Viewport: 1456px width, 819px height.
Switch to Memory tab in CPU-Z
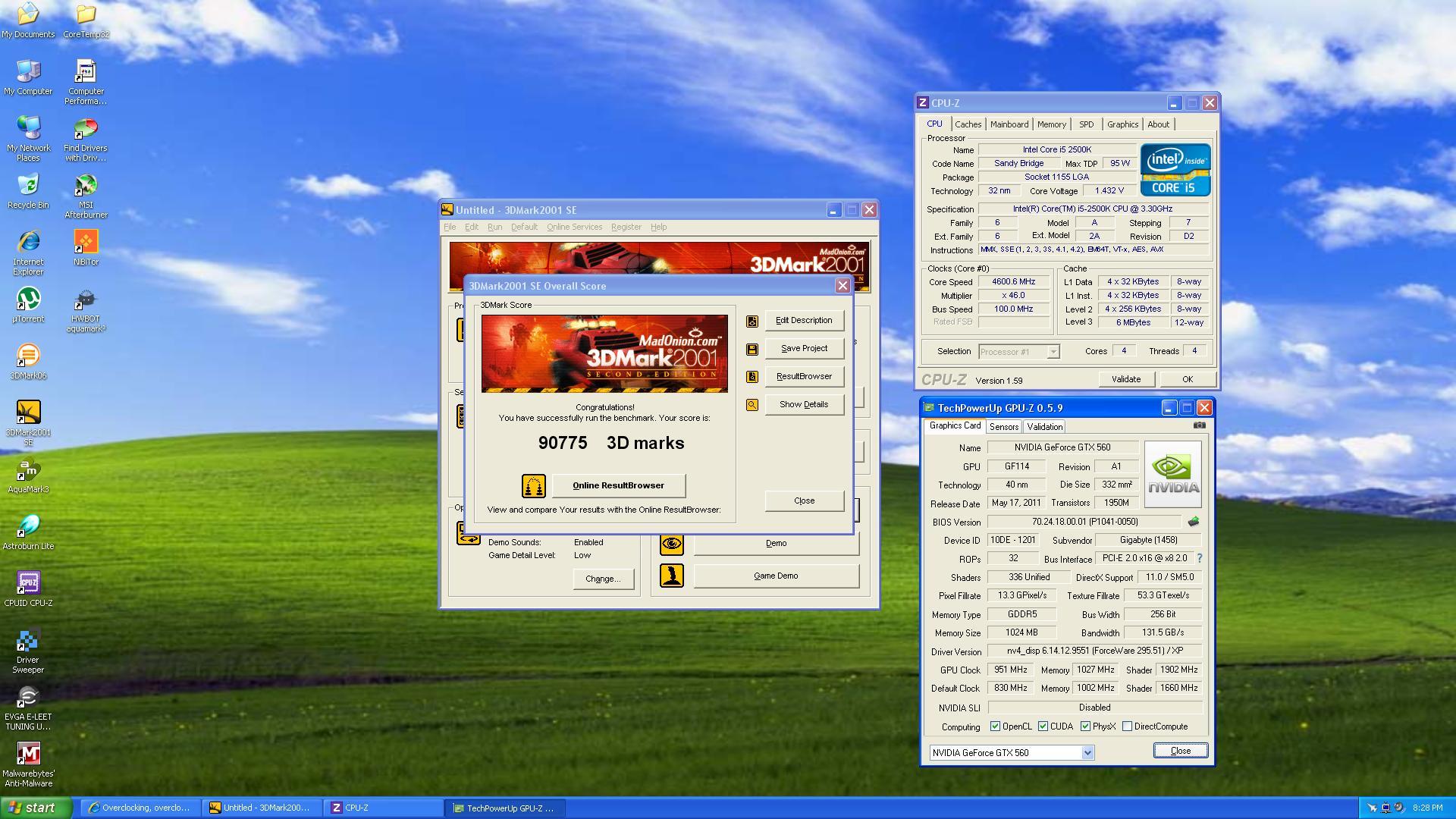[x=1051, y=124]
